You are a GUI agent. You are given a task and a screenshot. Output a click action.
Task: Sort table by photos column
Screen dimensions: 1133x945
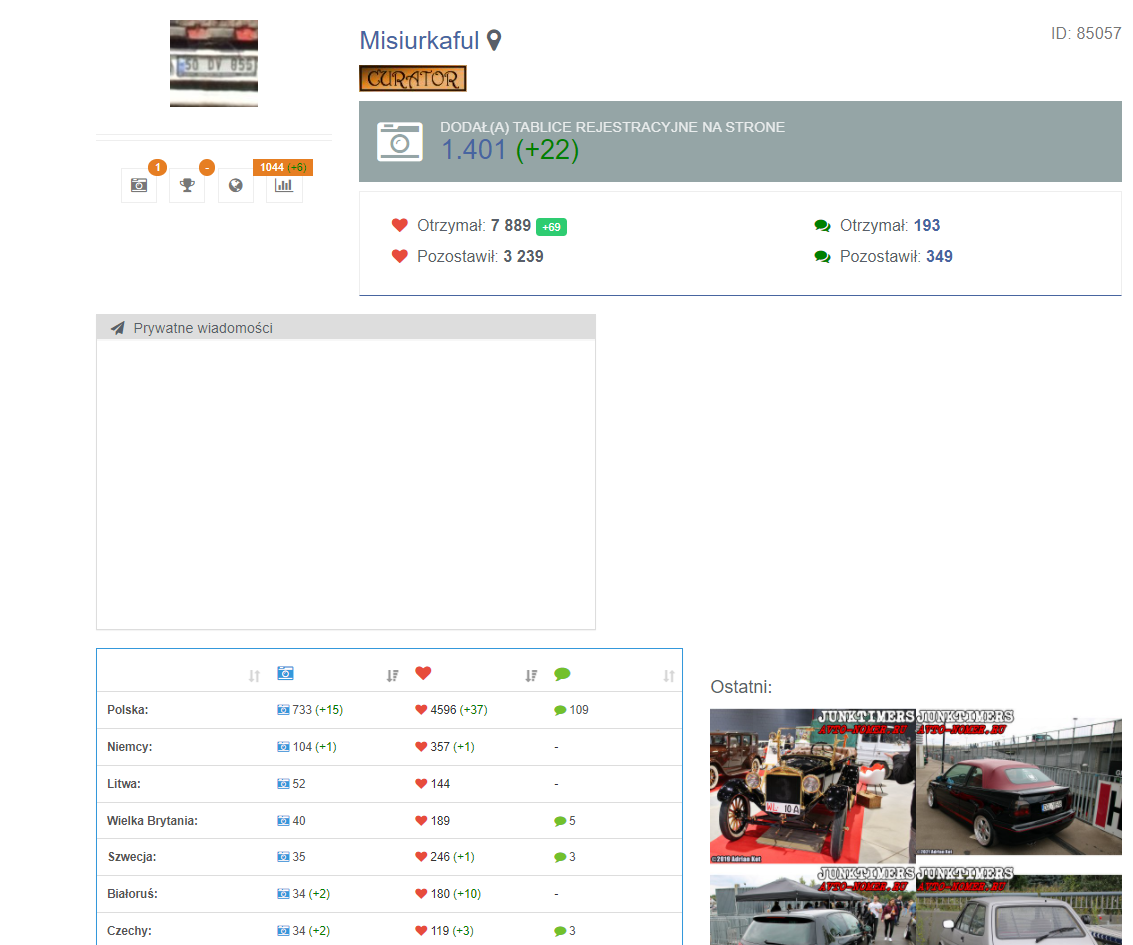(x=392, y=676)
